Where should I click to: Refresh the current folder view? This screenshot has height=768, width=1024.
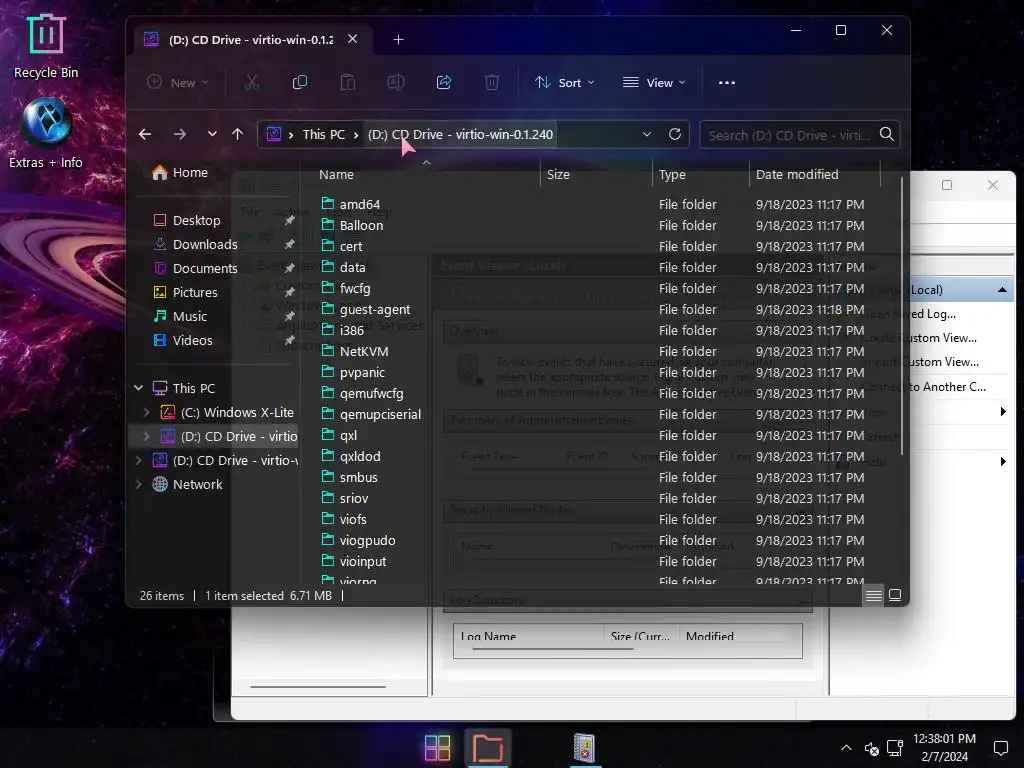tap(675, 134)
